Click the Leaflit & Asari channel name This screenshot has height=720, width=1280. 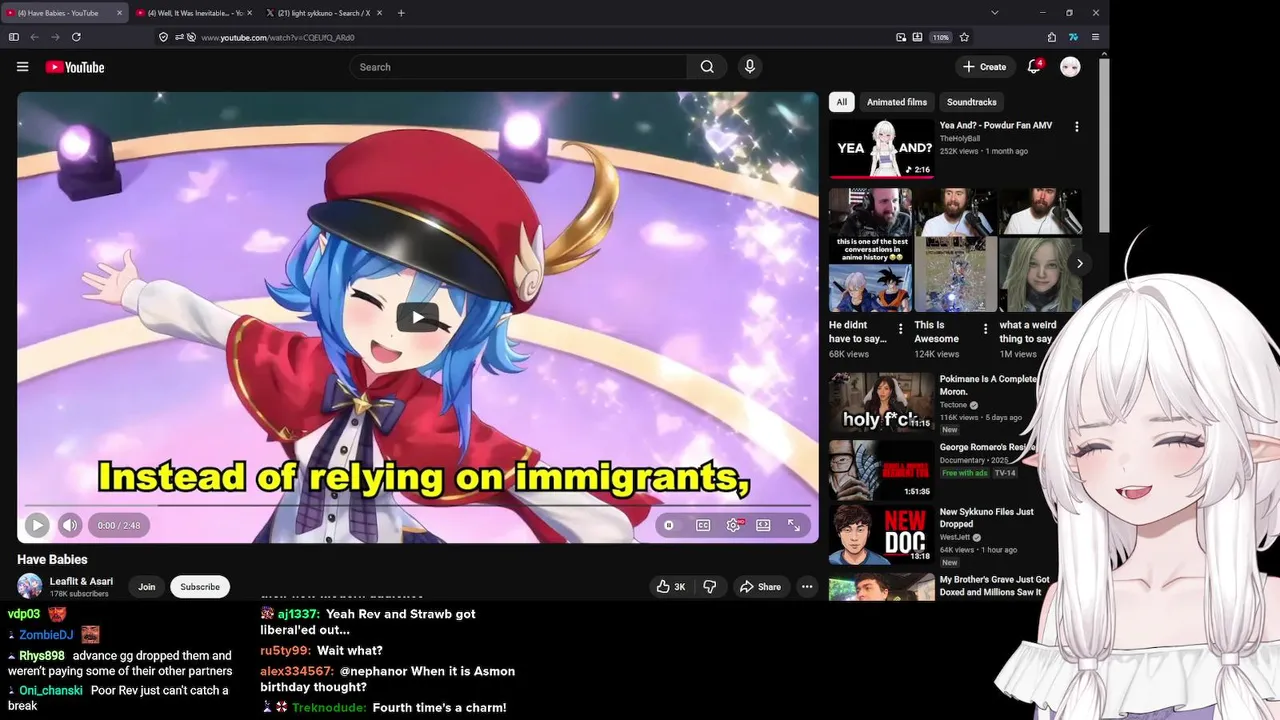tap(81, 581)
